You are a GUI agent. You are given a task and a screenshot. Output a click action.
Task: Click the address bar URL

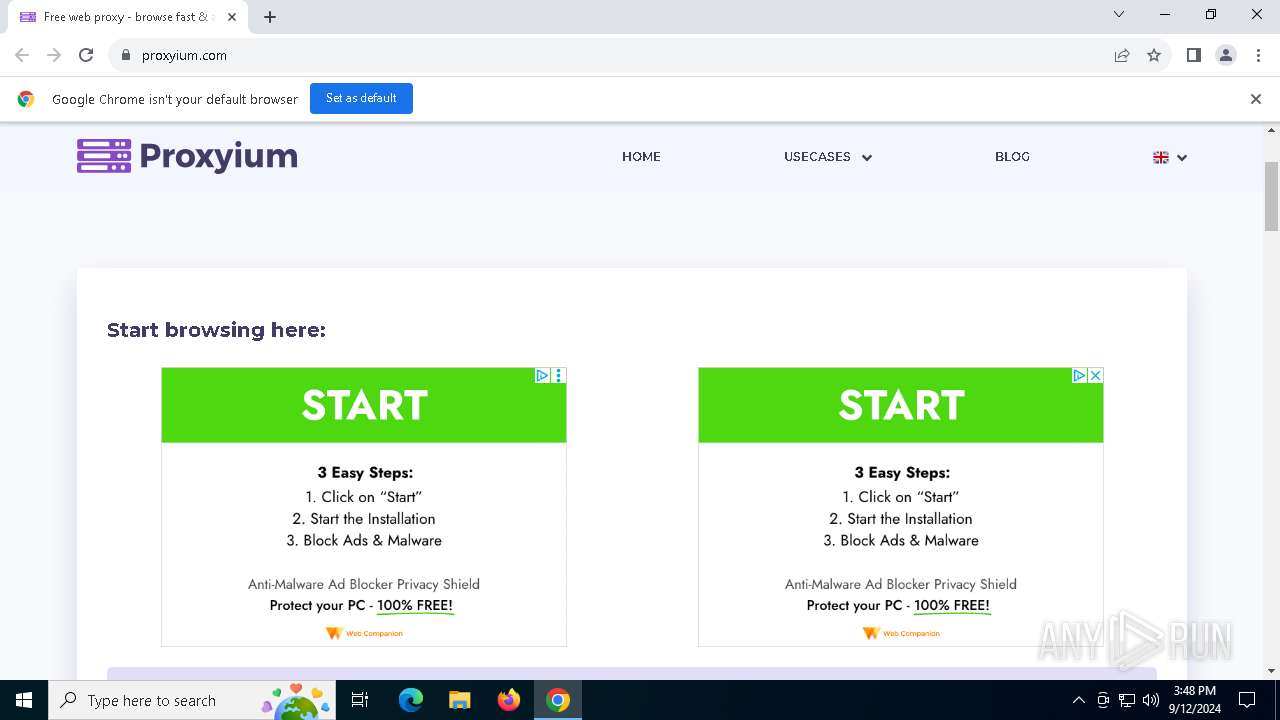coord(184,55)
